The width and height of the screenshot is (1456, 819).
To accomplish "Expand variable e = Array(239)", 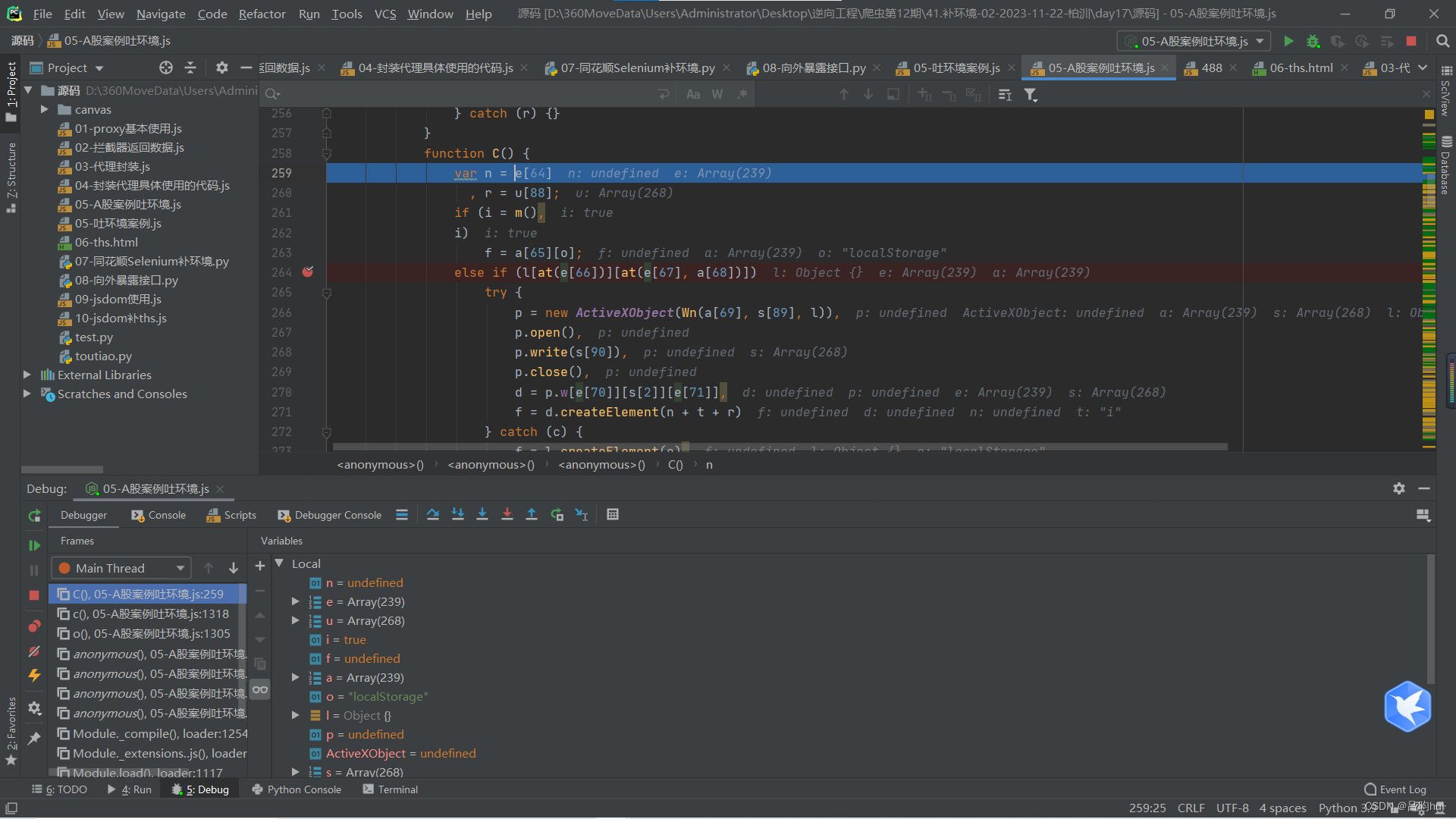I will (x=296, y=601).
